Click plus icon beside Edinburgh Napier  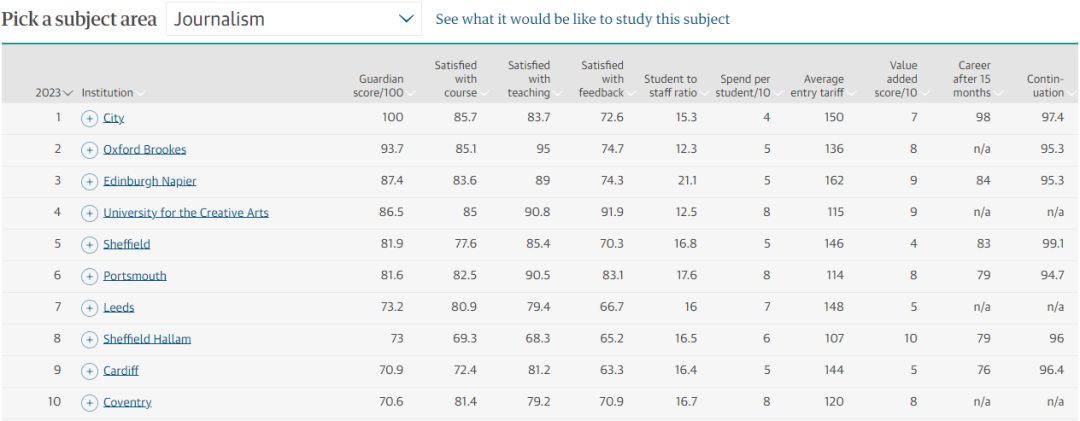click(x=89, y=181)
